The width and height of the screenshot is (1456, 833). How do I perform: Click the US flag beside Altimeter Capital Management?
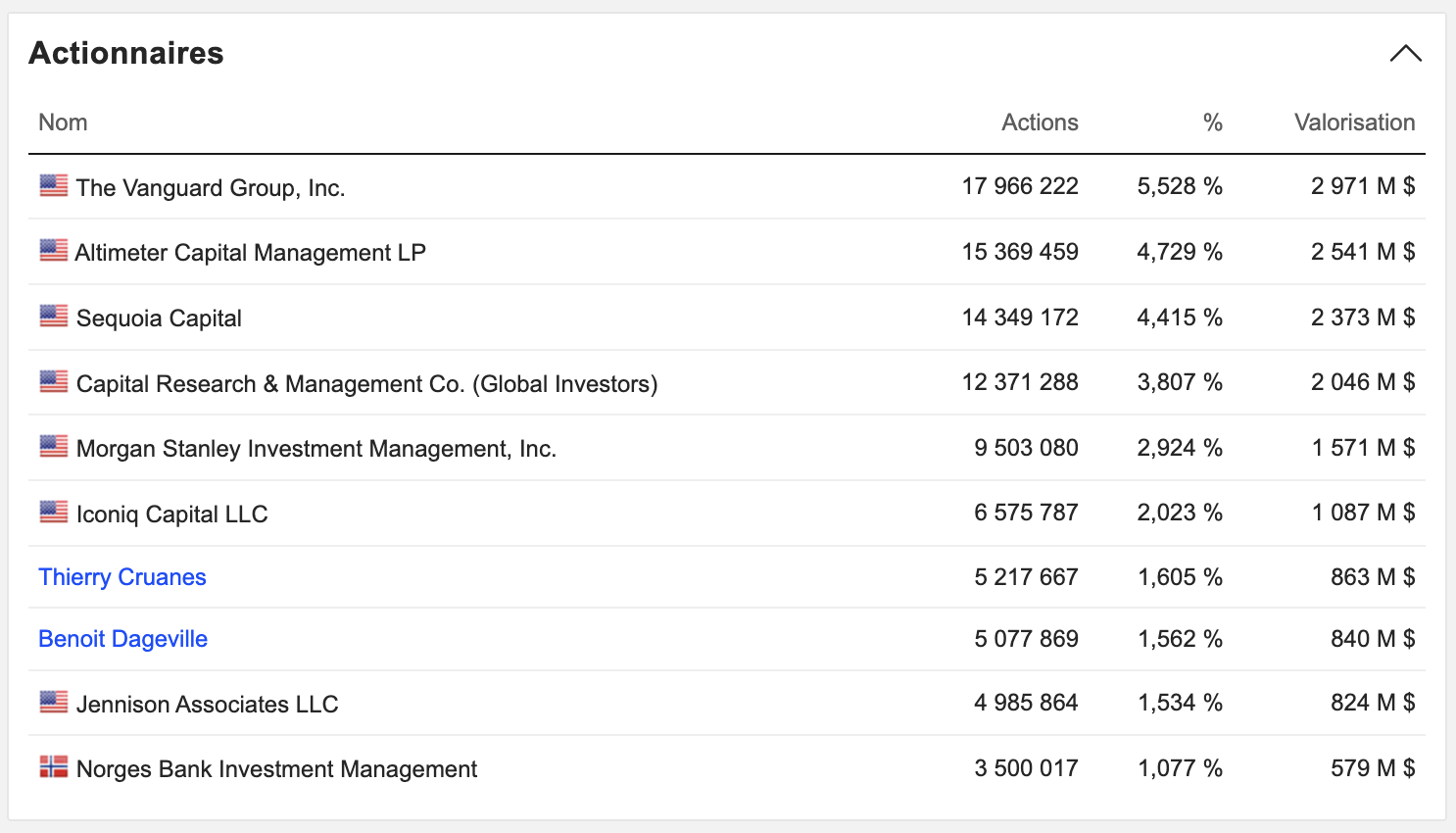(x=54, y=250)
